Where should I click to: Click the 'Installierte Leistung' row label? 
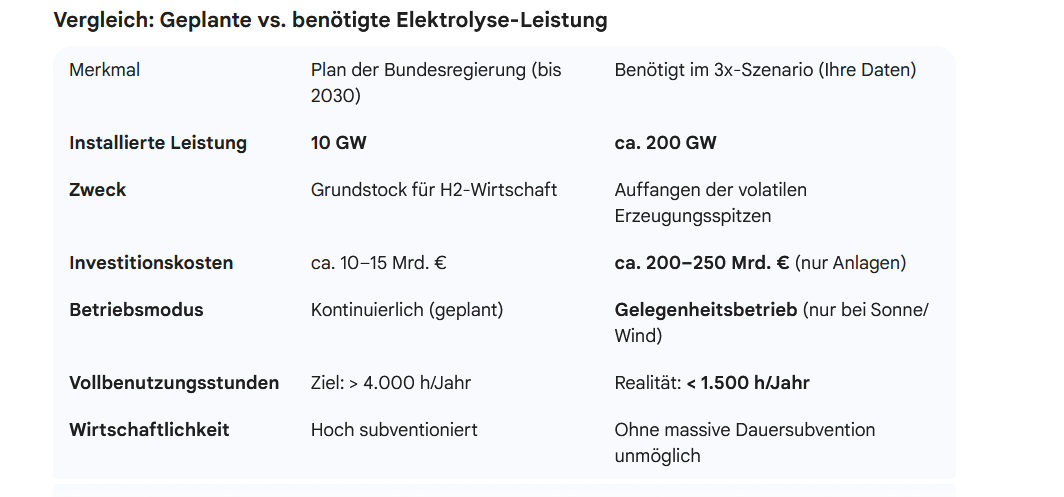coord(158,143)
